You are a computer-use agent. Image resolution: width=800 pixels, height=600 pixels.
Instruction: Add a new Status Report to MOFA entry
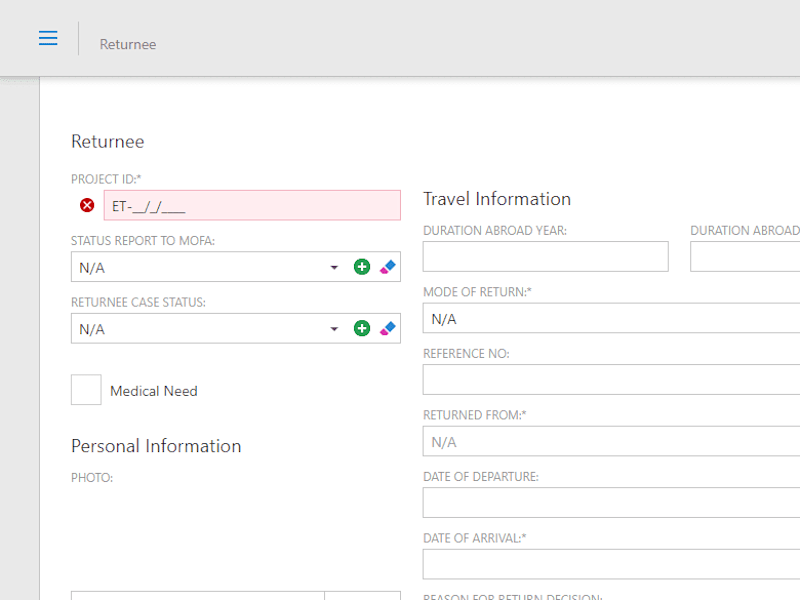(362, 266)
